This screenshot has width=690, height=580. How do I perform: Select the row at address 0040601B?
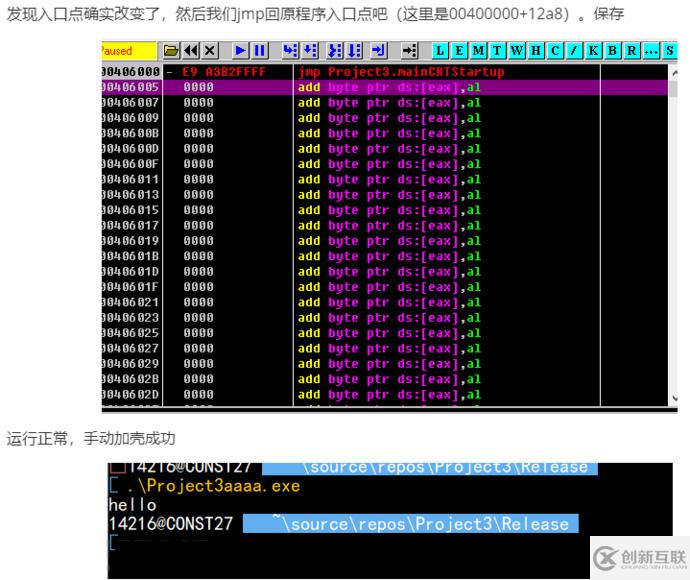(x=385, y=256)
